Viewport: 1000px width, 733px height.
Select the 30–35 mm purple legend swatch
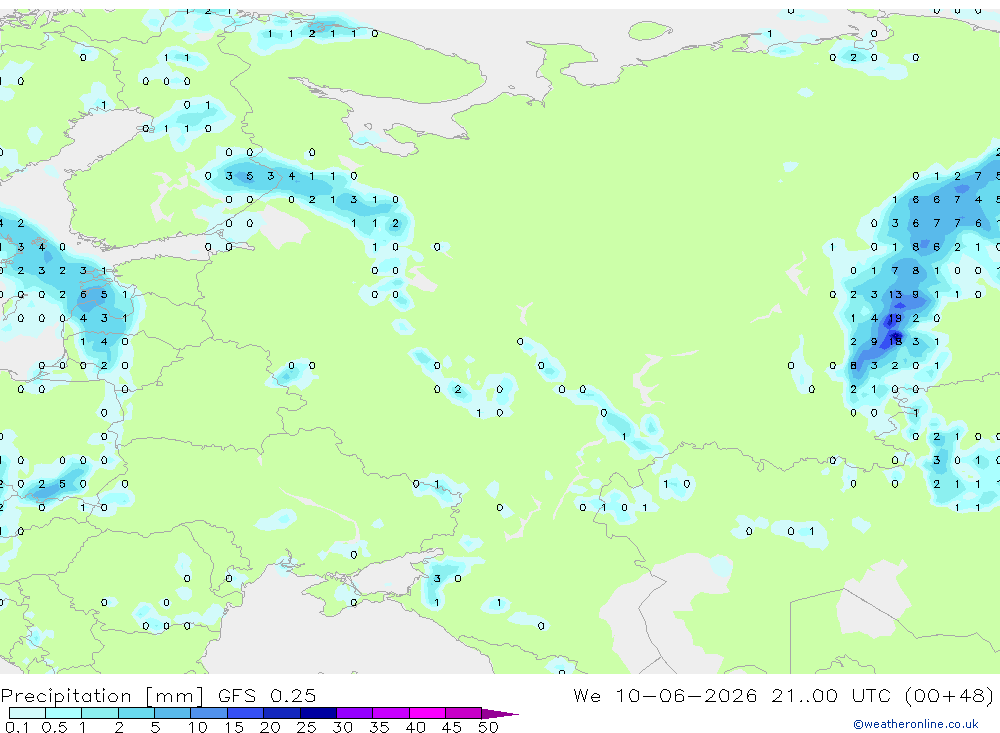click(x=355, y=713)
